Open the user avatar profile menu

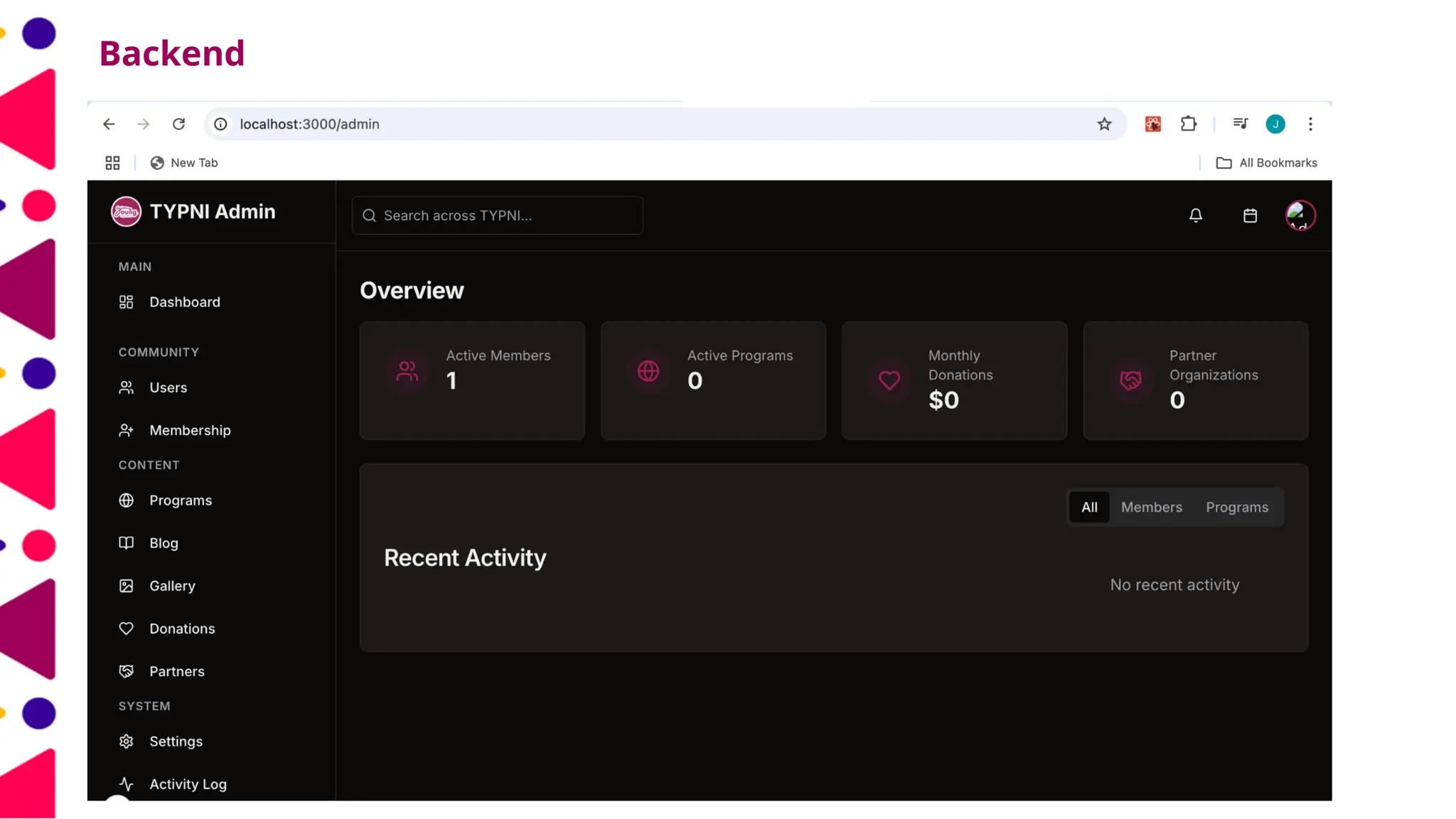point(1300,215)
